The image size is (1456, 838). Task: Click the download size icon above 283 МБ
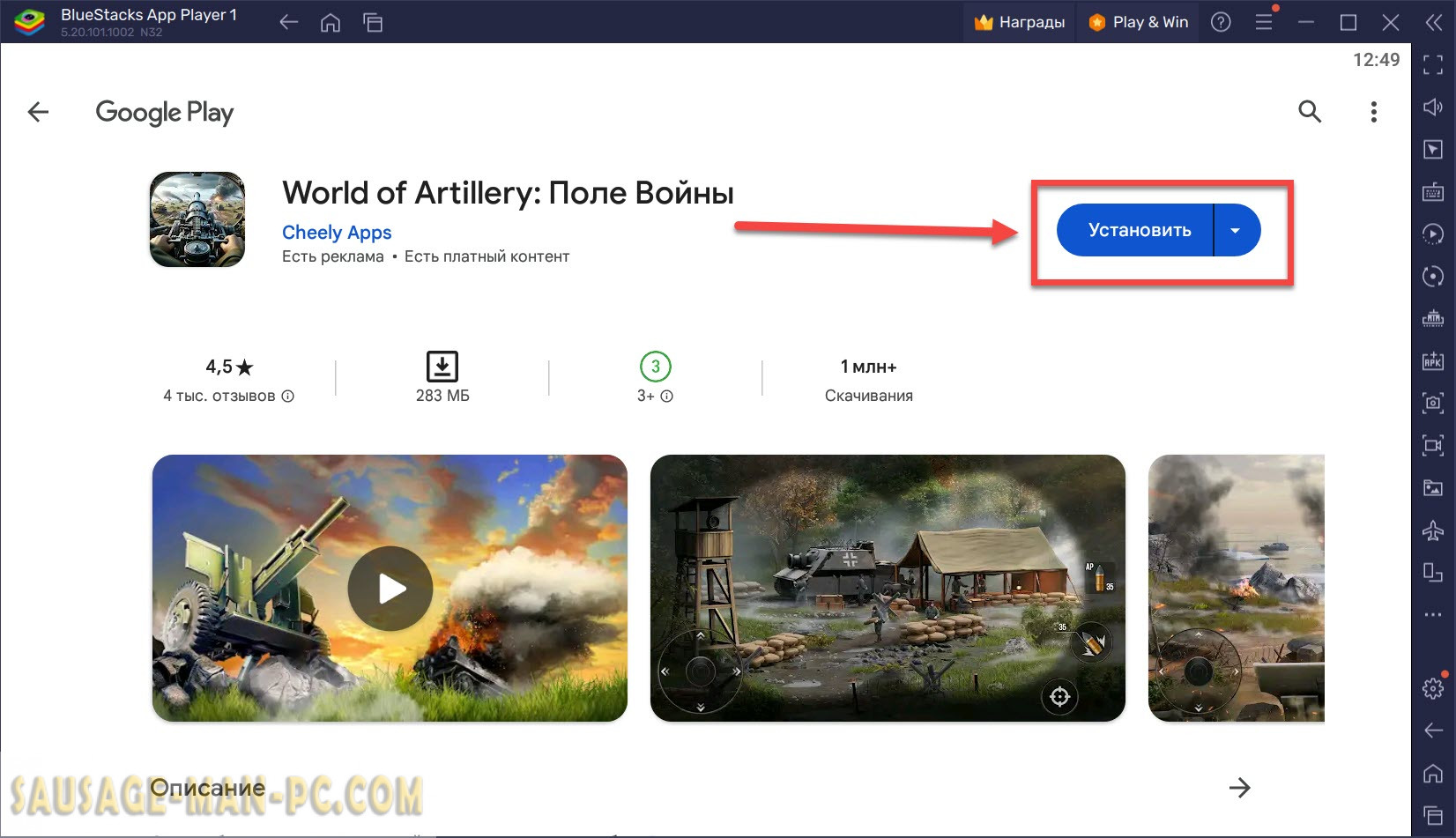point(442,366)
